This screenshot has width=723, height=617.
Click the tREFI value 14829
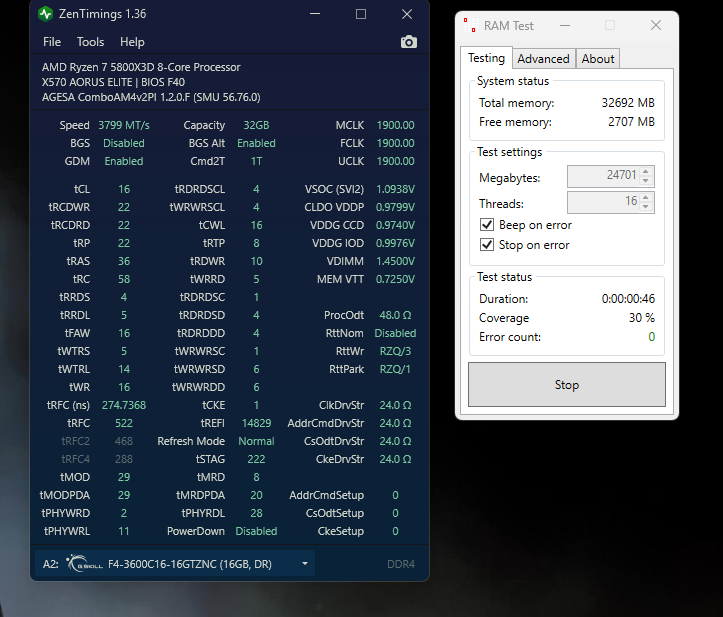[256, 423]
